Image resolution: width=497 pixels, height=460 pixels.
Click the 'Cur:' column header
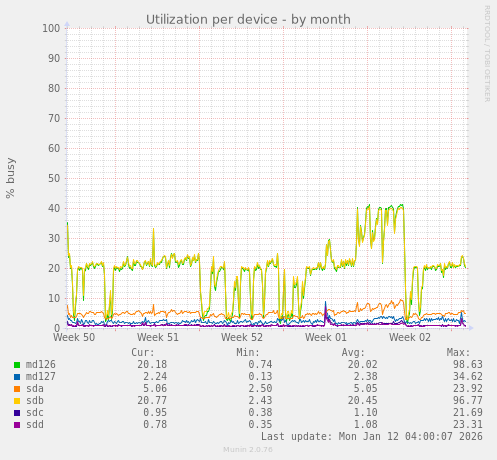[x=143, y=353]
